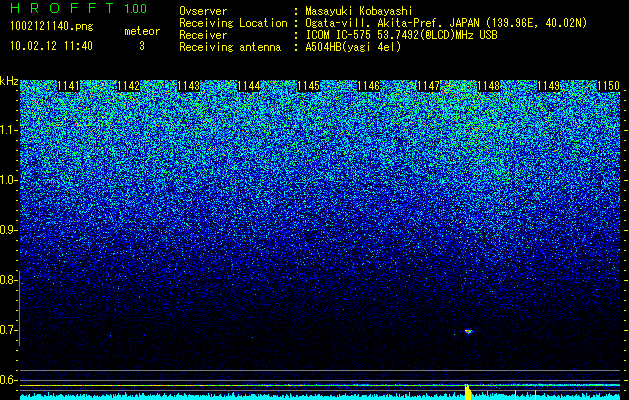Screen dimensions: 629x400
Task: Click the 1144 time marker
Action: (x=249, y=86)
